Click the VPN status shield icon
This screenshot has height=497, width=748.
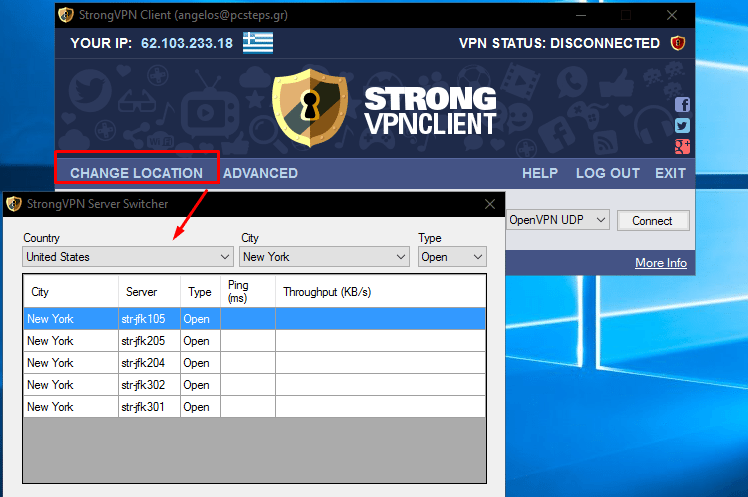678,43
